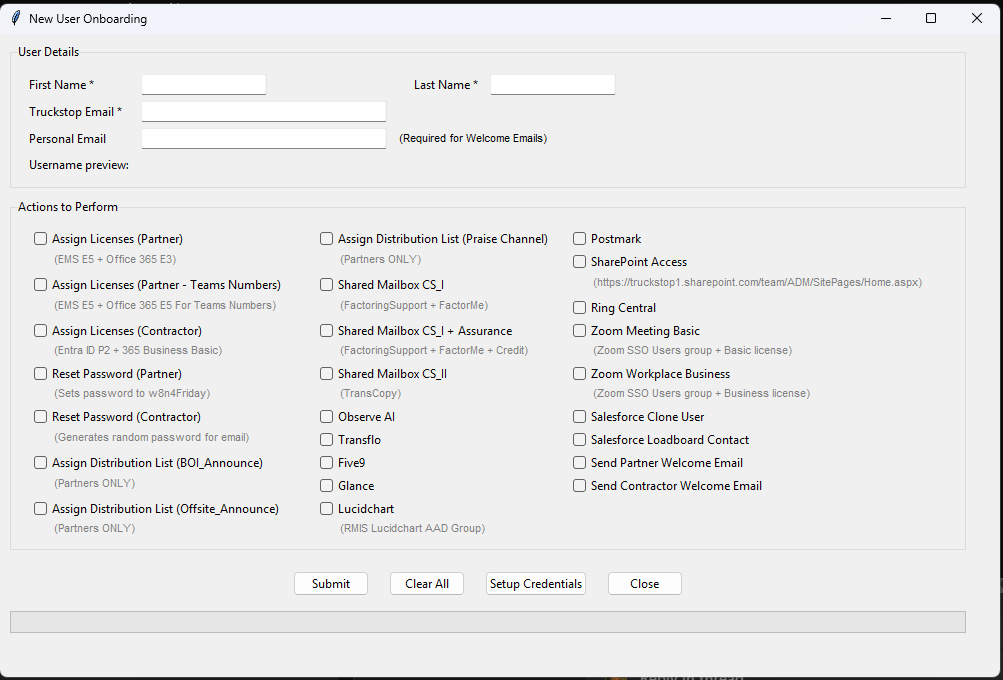
Task: Check Reset Password (Contractor)
Action: (x=40, y=416)
